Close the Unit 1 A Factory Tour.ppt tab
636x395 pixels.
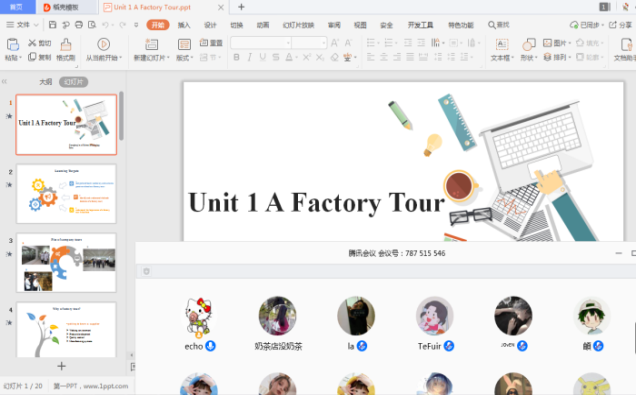tap(221, 7)
